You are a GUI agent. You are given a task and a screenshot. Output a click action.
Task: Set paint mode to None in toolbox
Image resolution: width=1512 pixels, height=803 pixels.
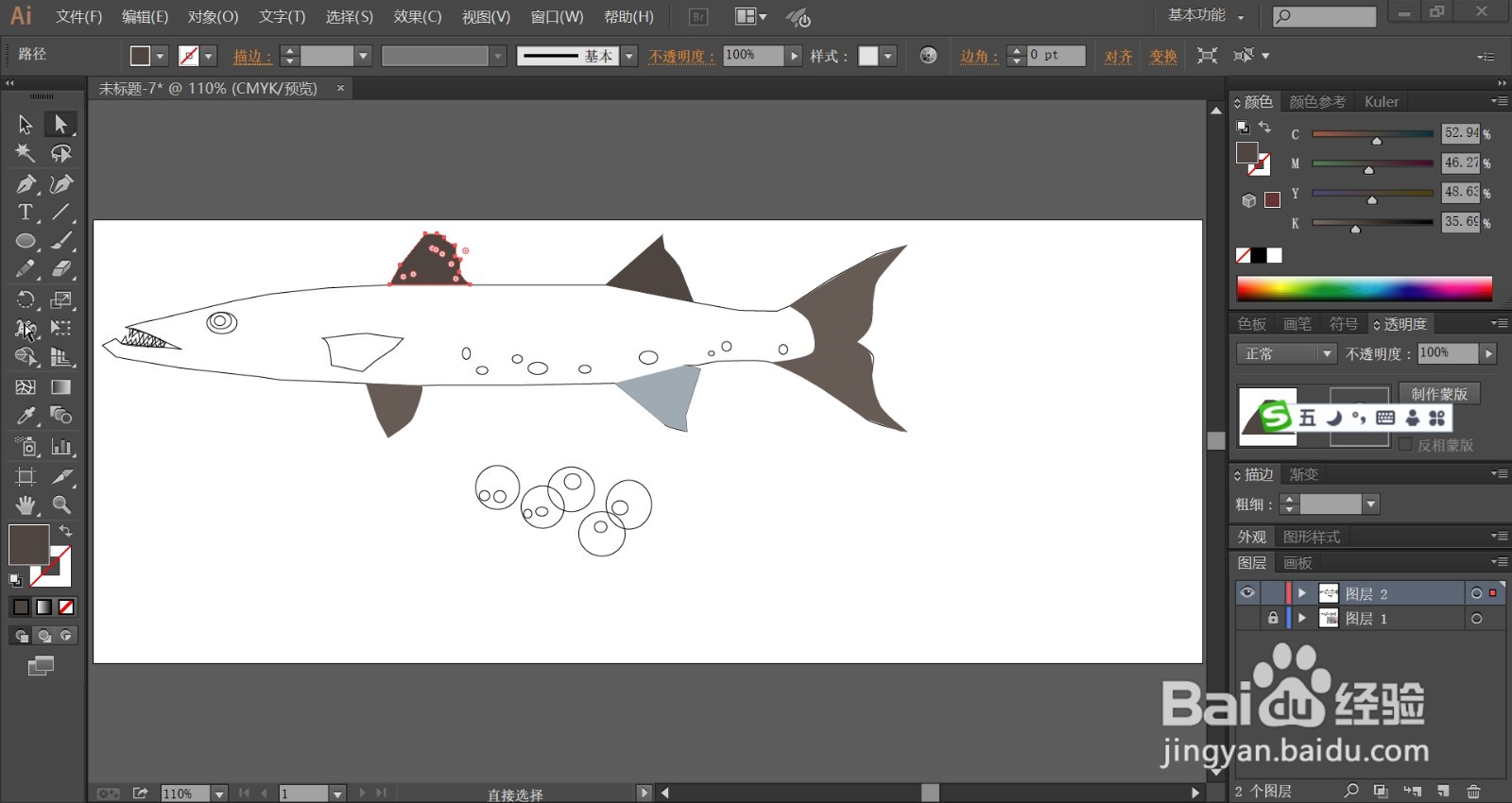pos(66,607)
